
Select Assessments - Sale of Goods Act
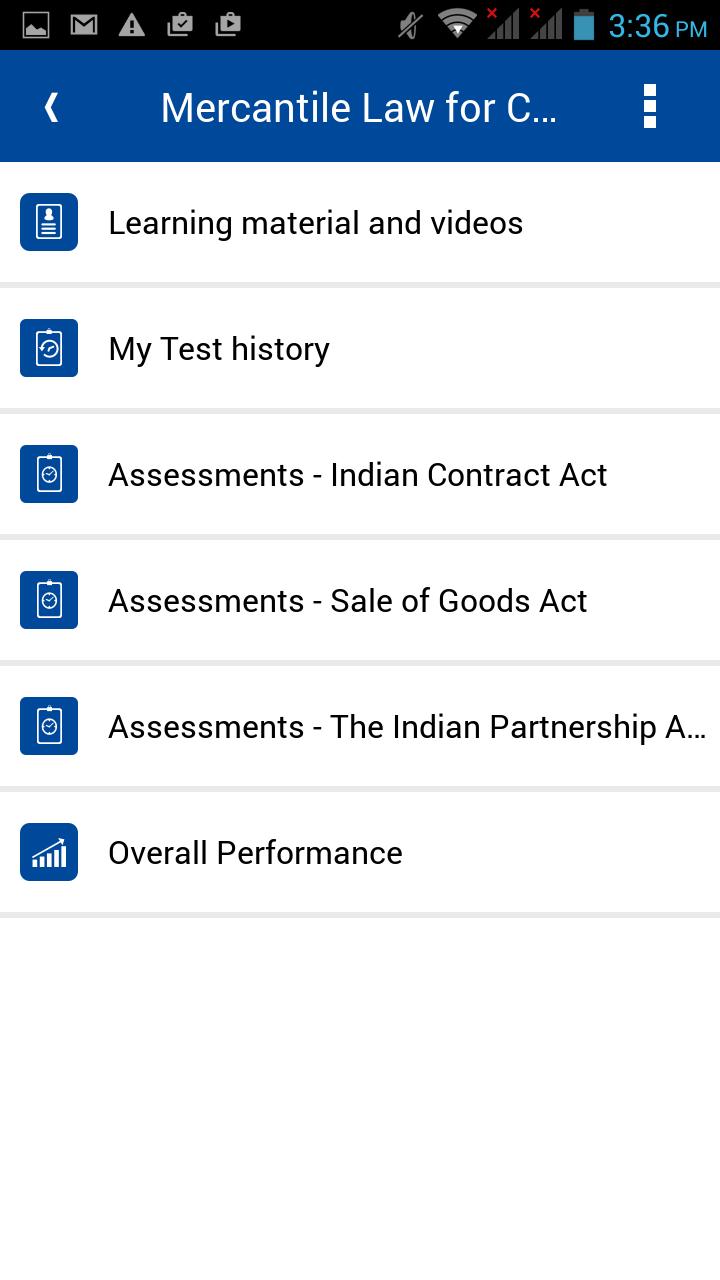click(348, 601)
